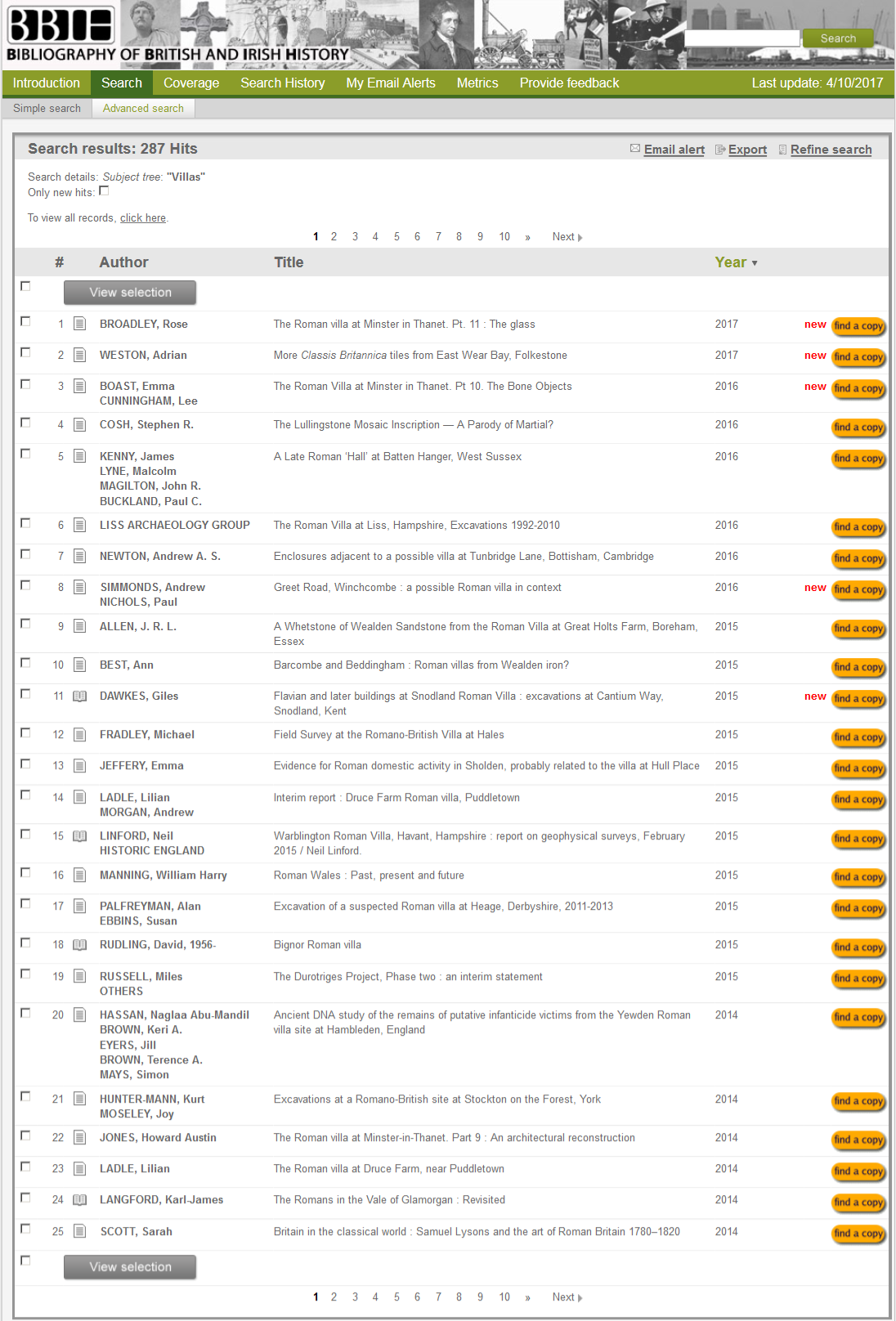Click the document icon for BROADLEY, Rose record
Screen dimensions: 896x1321
coord(79,324)
